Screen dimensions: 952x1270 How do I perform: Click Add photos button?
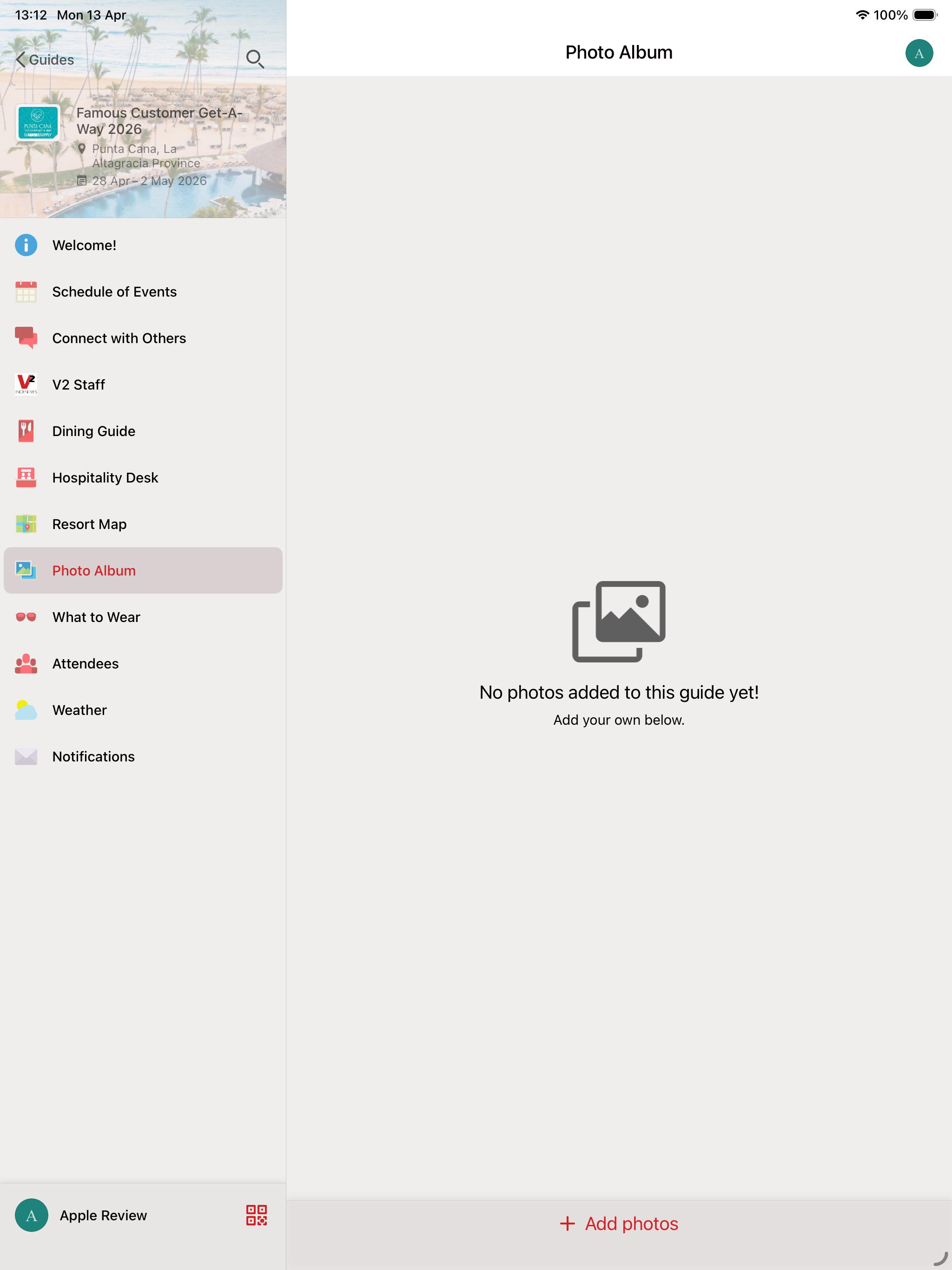(619, 1224)
